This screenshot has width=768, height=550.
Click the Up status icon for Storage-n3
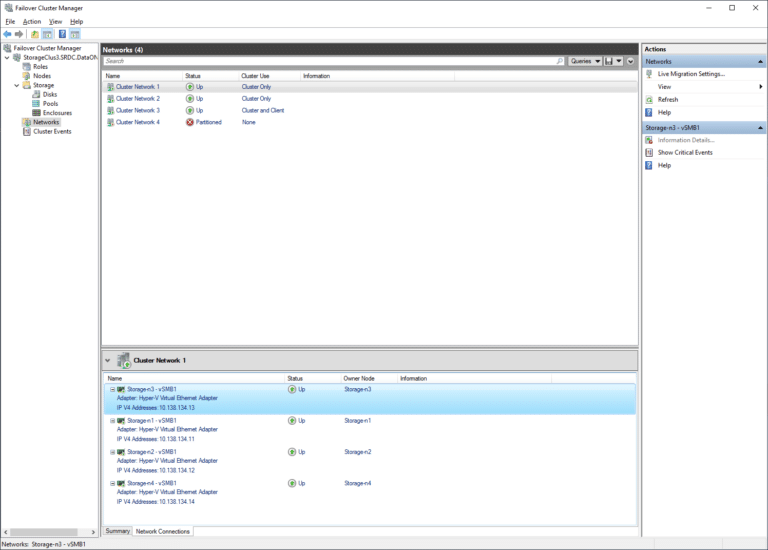[x=292, y=389]
